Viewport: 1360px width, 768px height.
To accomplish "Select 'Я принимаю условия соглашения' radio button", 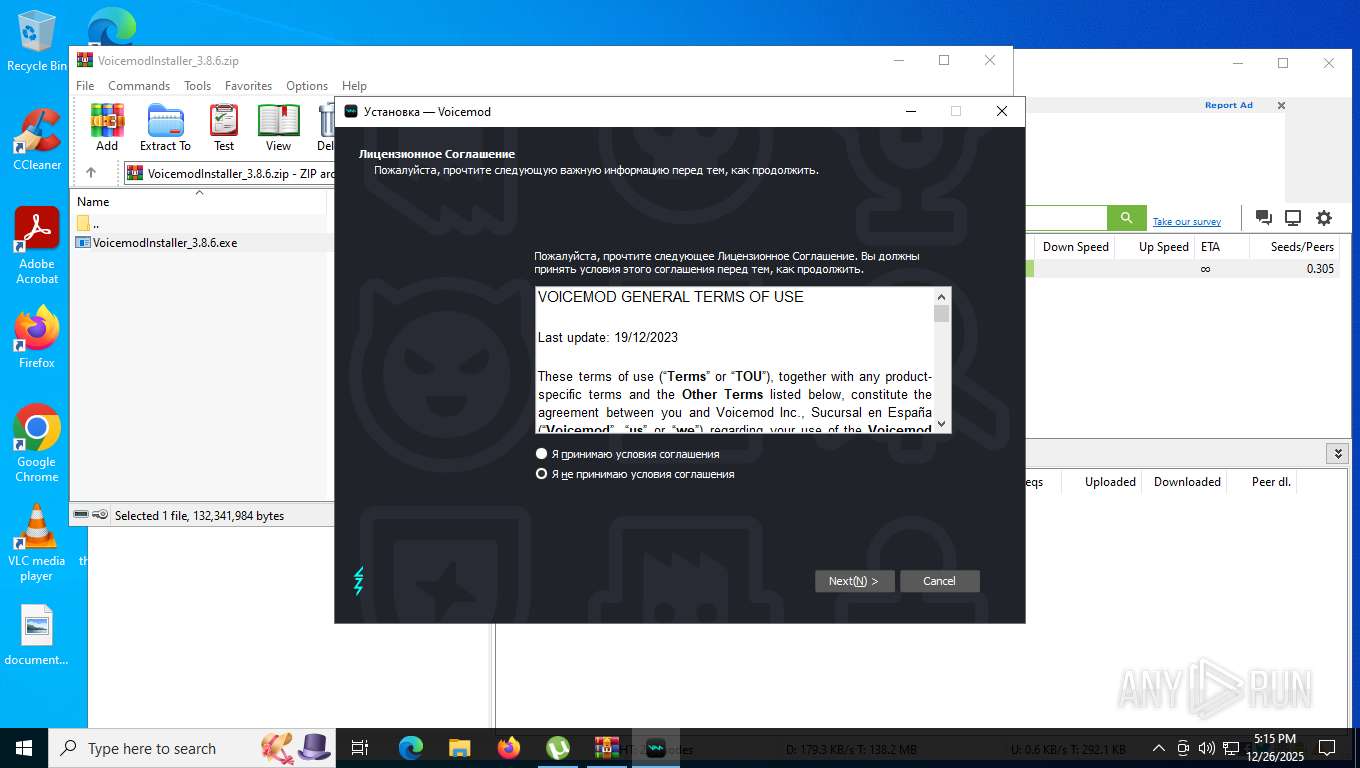I will (x=542, y=454).
